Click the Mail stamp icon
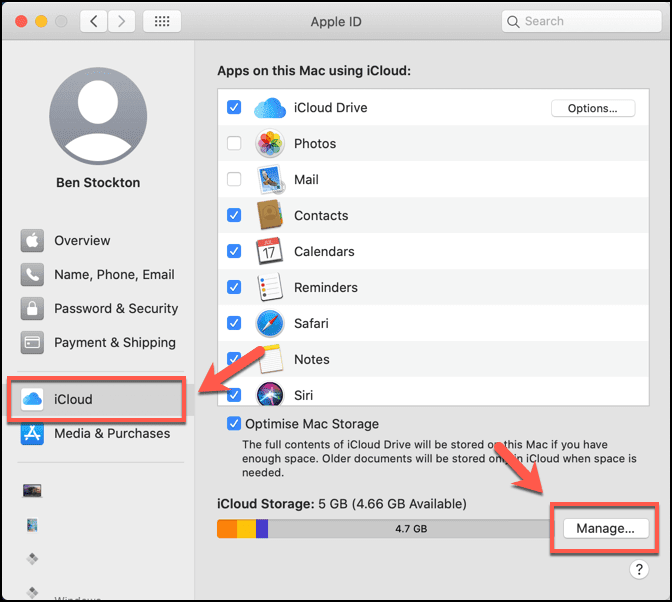 click(270, 180)
